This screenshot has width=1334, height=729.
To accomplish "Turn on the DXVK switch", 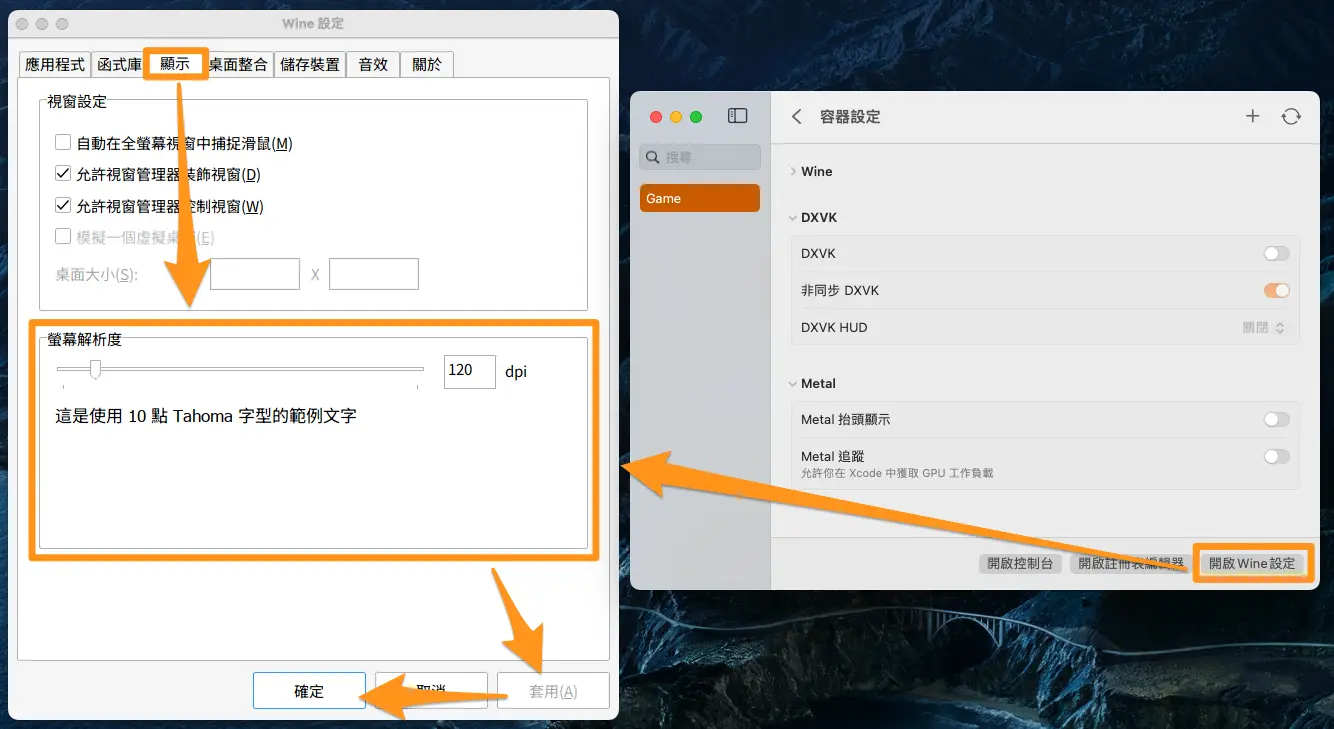I will [x=1276, y=254].
